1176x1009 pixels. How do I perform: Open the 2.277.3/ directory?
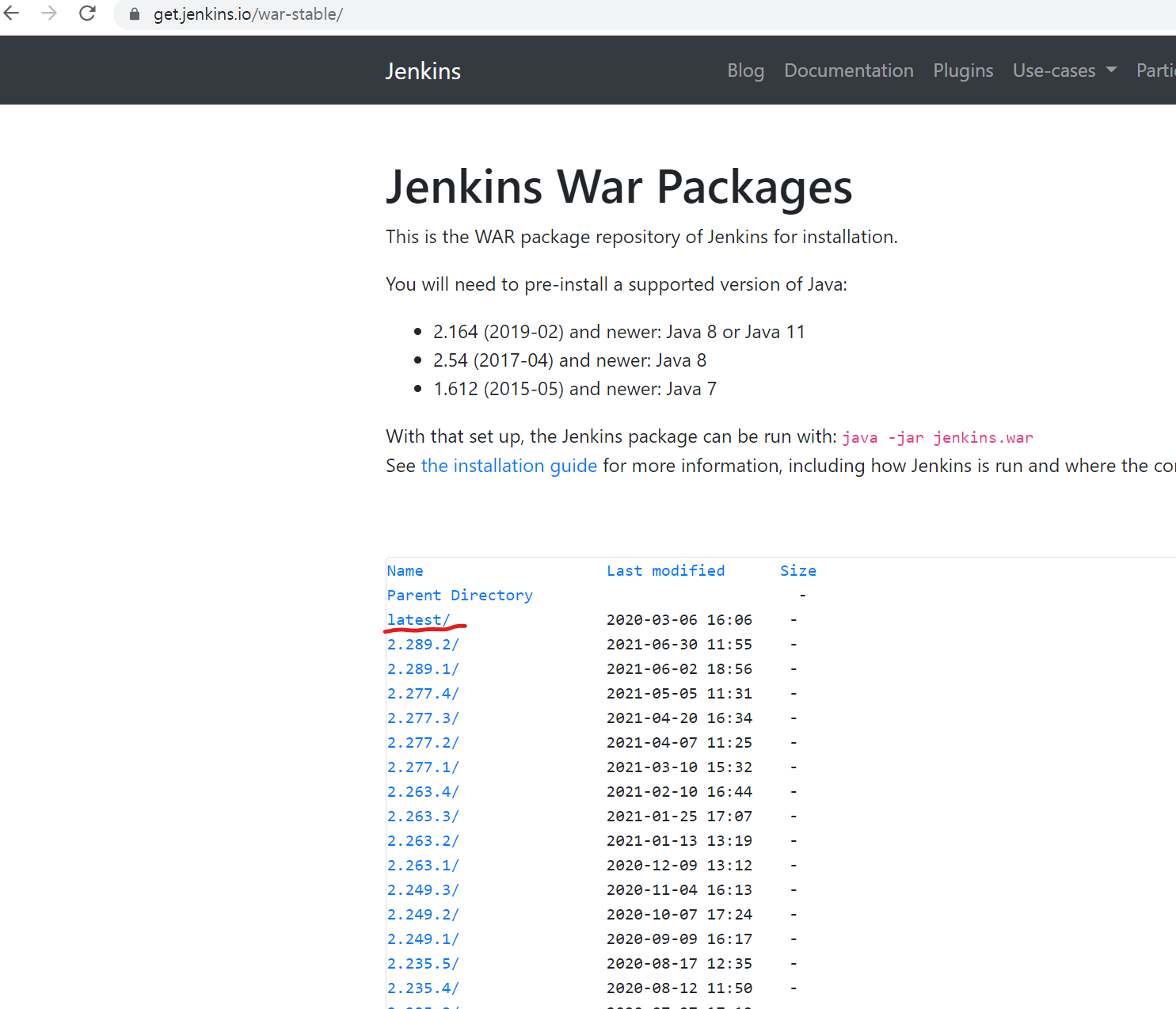pyautogui.click(x=423, y=718)
